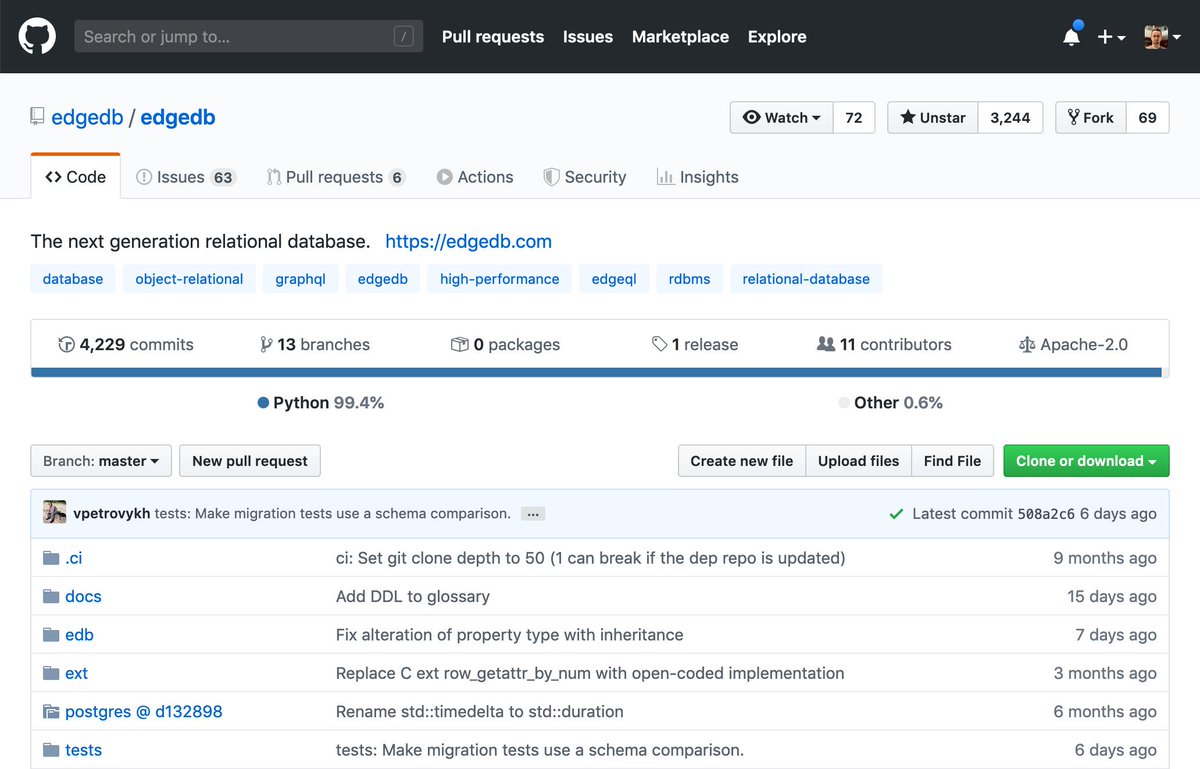Focus the Search or jump to field
The image size is (1200, 769).
[x=248, y=37]
